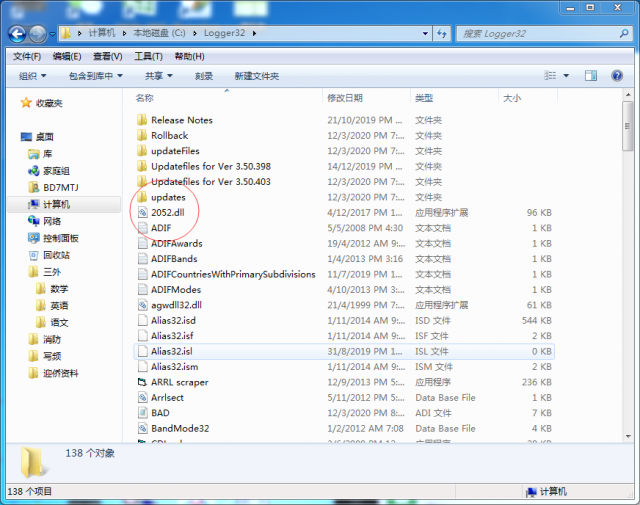Screen dimensions: 640x505
Task: Open the 编辑(E) menu
Action: click(67, 56)
